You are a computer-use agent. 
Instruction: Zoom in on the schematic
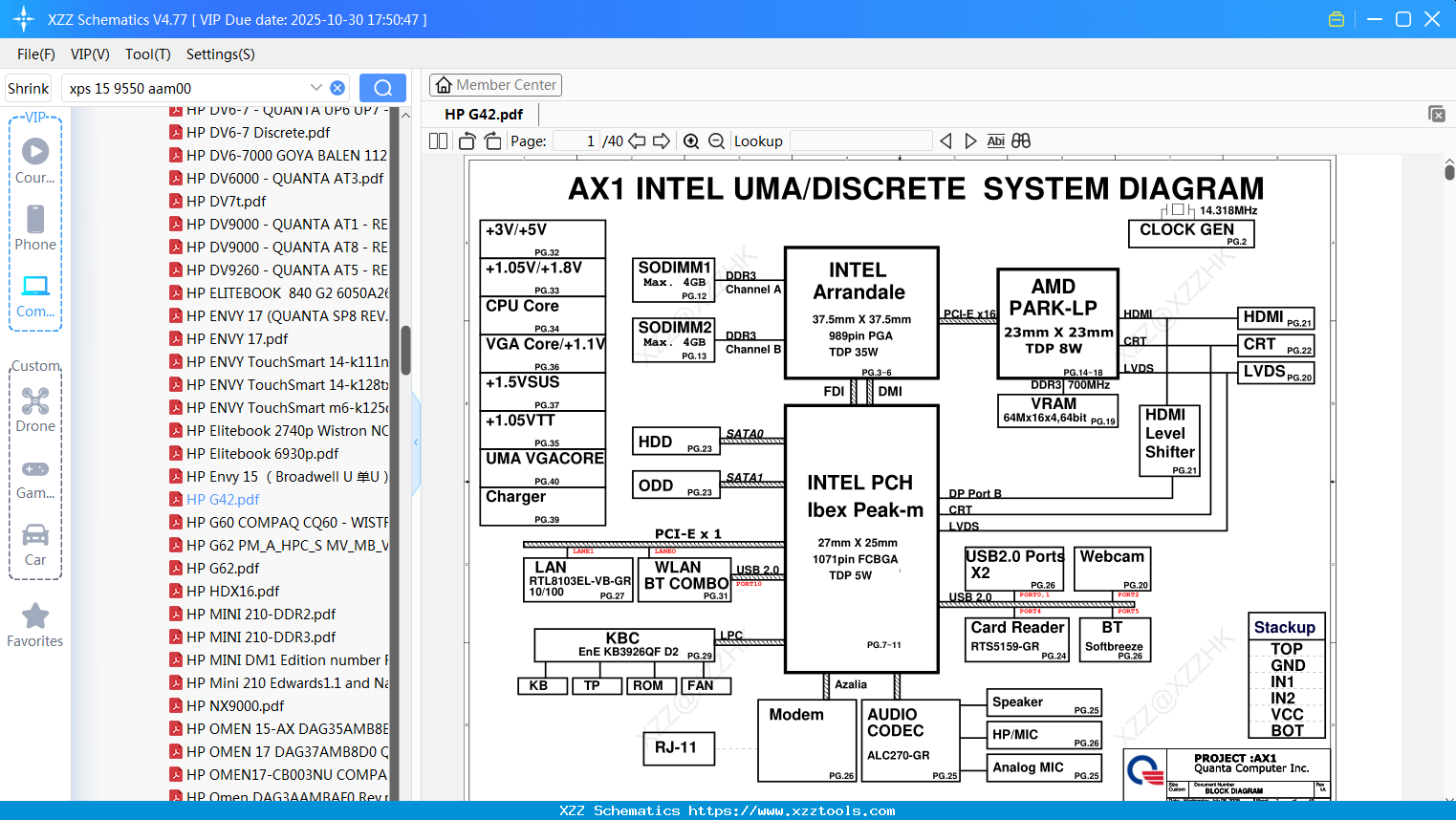pyautogui.click(x=691, y=141)
